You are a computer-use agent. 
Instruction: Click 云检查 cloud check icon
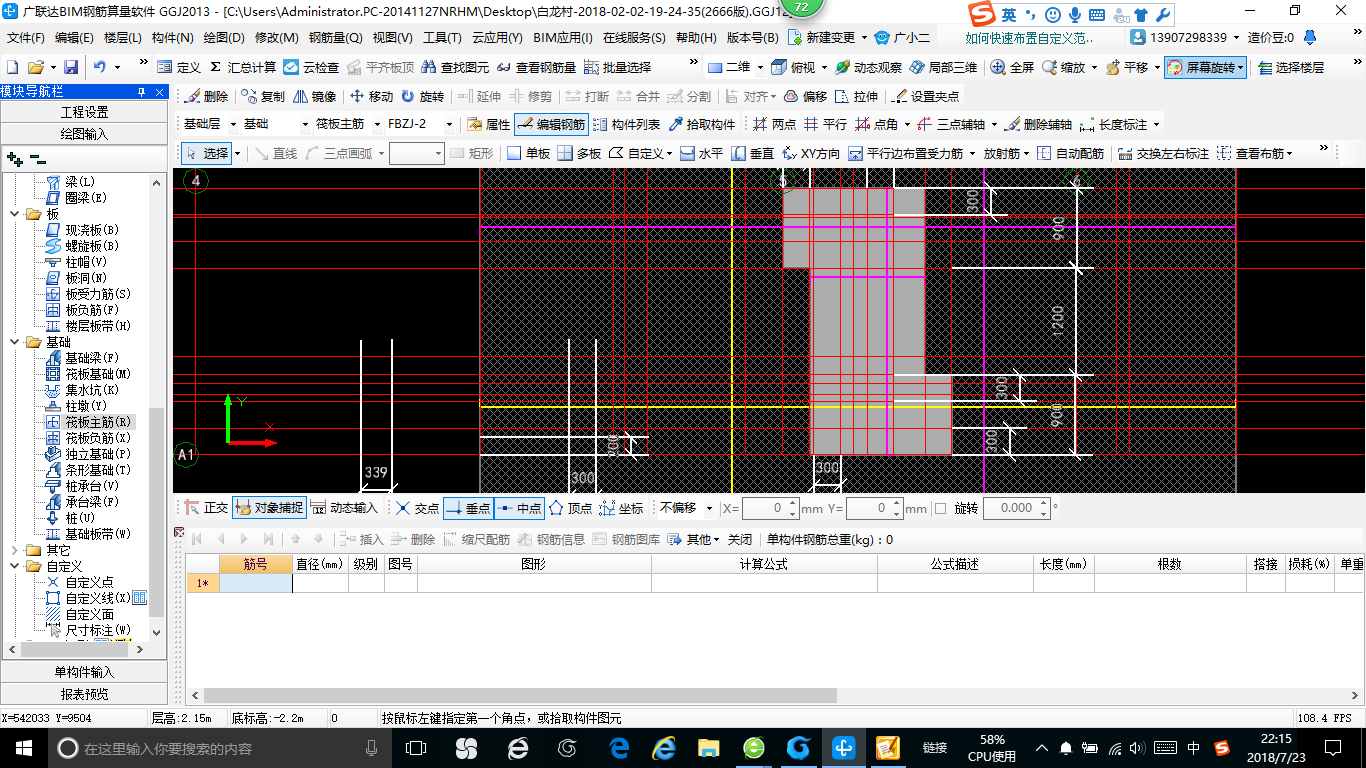click(x=311, y=67)
